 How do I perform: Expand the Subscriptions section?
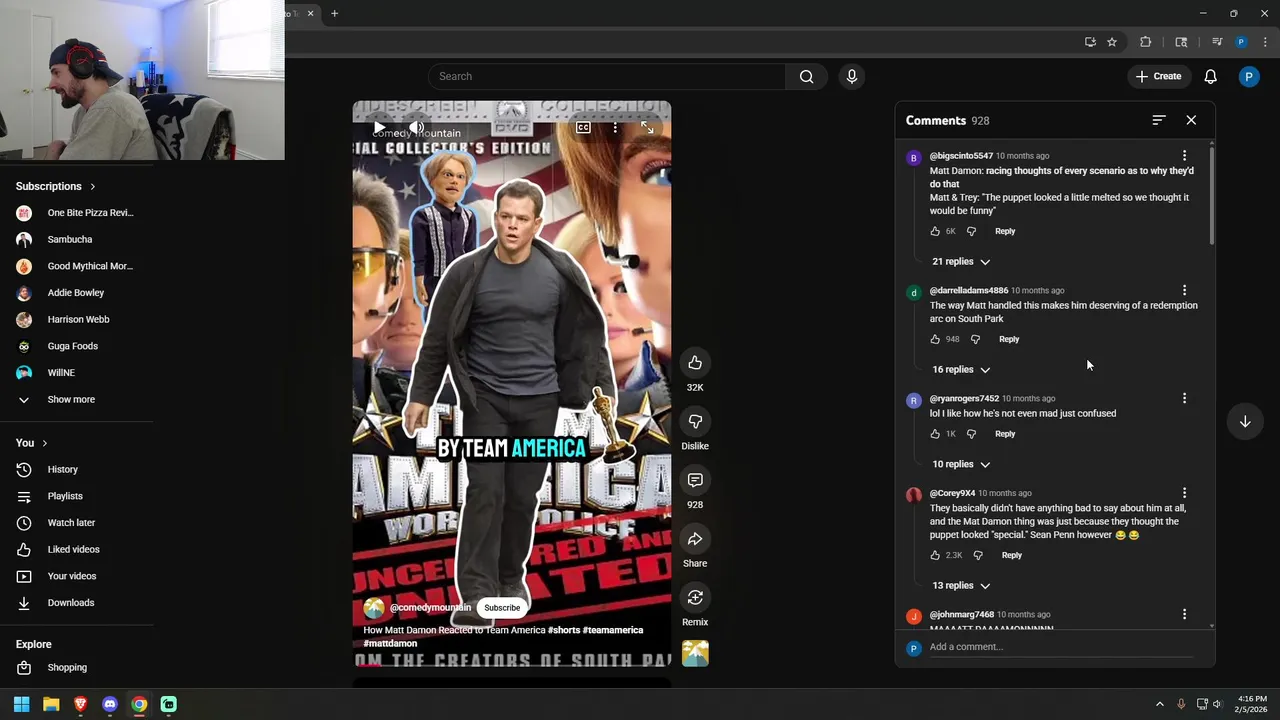click(56, 186)
